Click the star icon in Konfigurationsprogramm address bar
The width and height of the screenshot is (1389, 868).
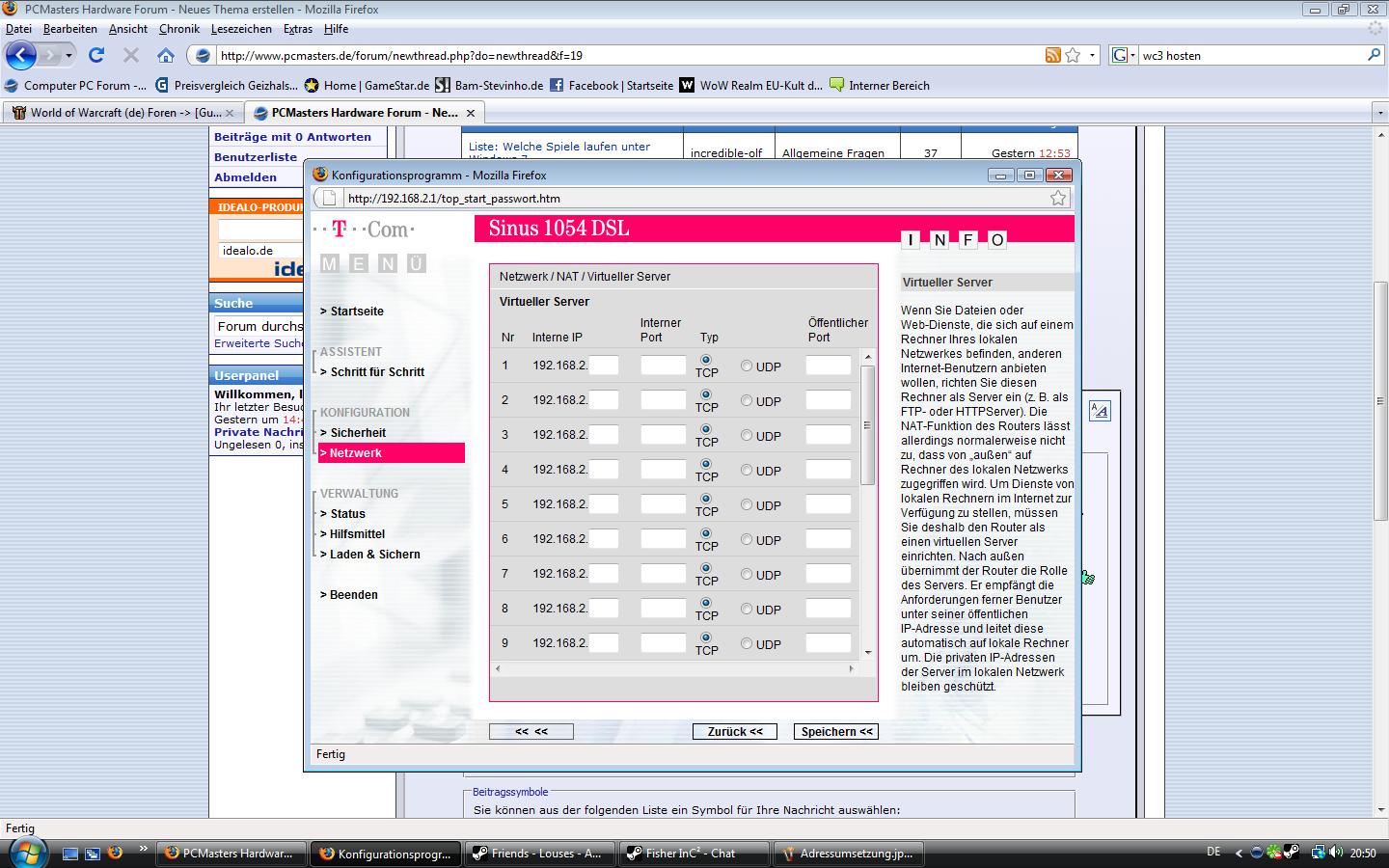coord(1058,198)
